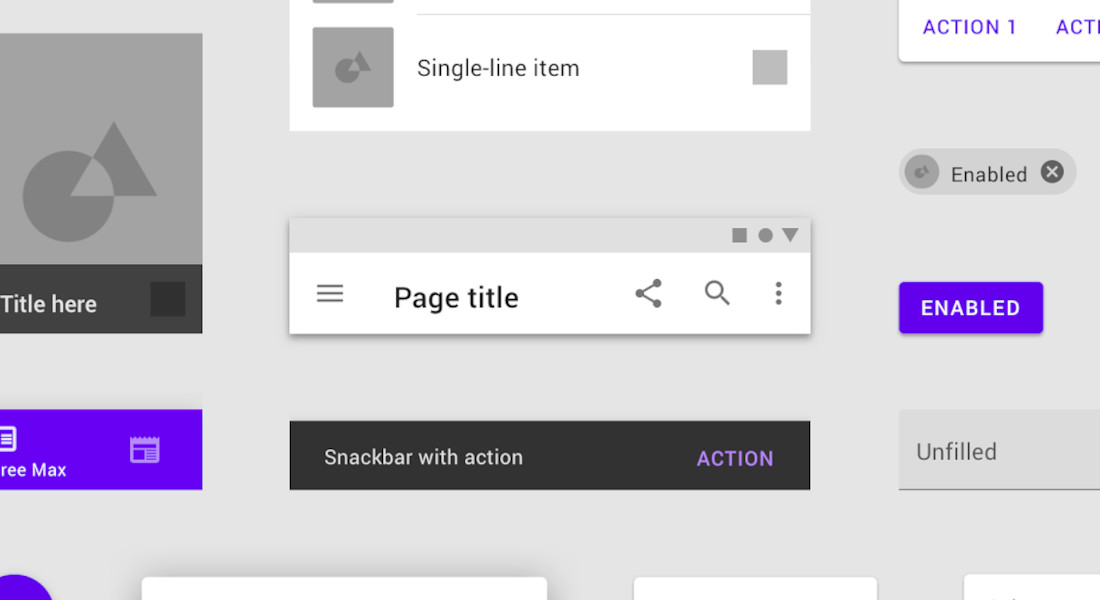Click the avatar icon inside the Enabled chip

pyautogui.click(x=922, y=172)
